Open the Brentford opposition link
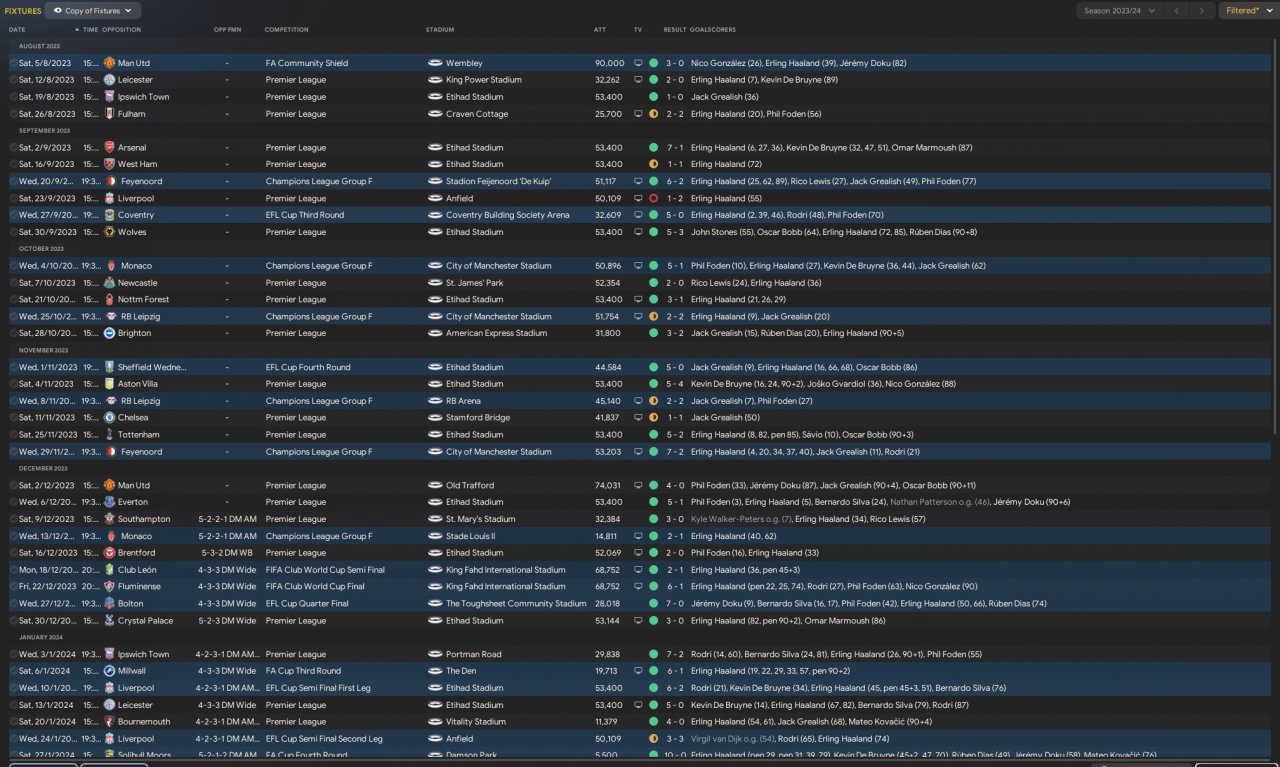The width and height of the screenshot is (1280, 767). coord(137,553)
